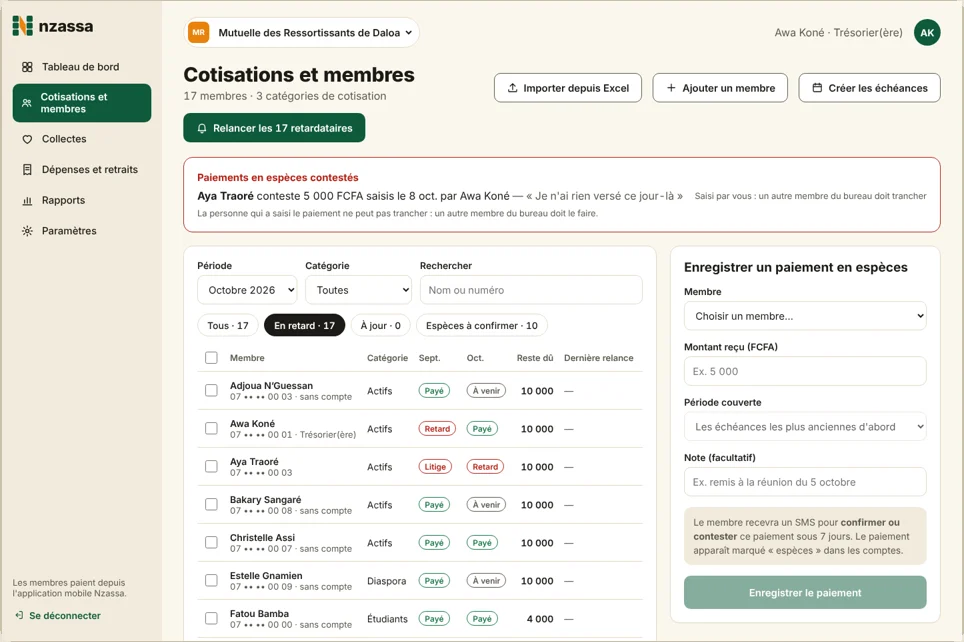Click Ajouter un membre button
The image size is (964, 642).
click(x=720, y=88)
